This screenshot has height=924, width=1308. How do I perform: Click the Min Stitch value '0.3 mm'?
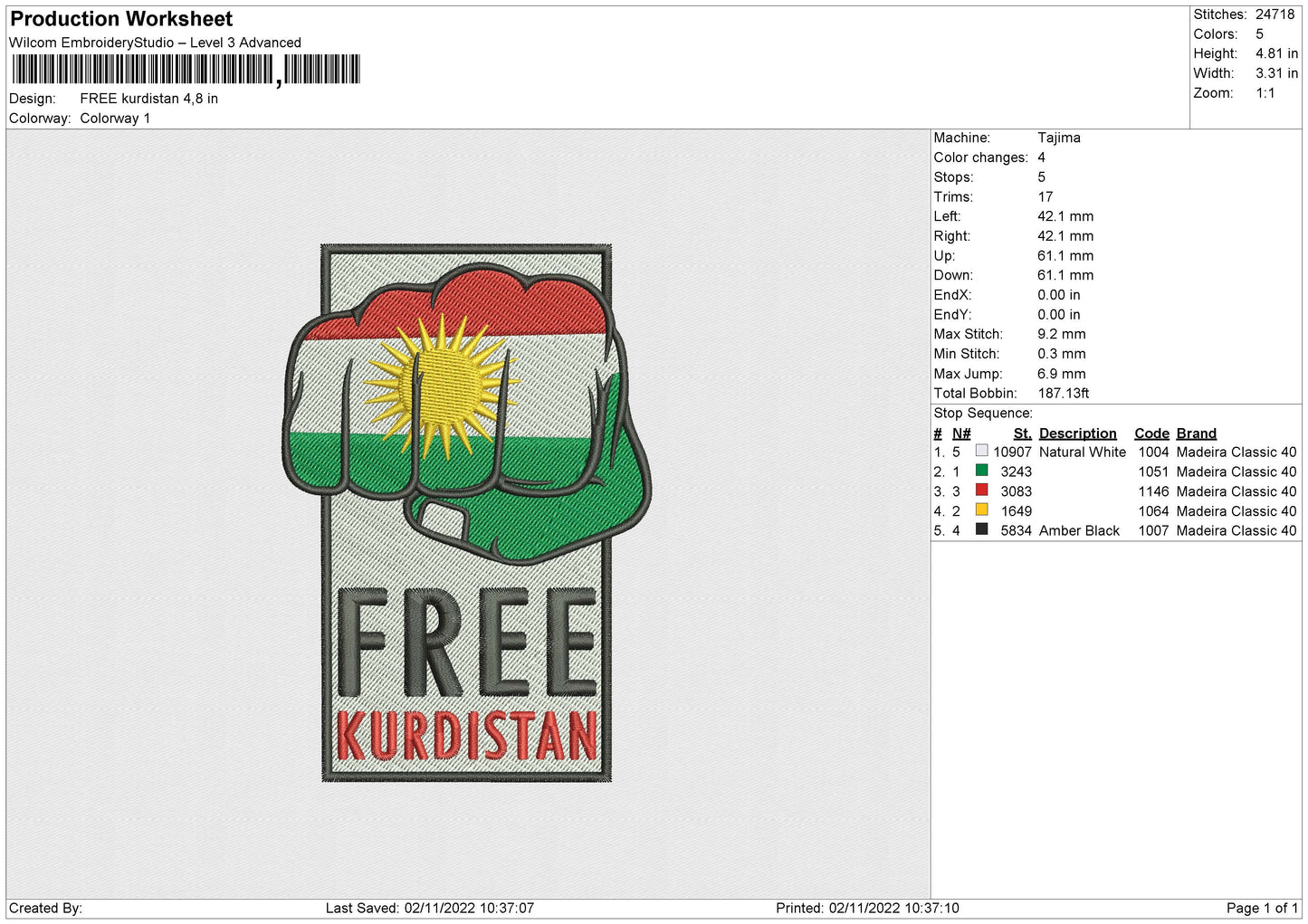pos(1062,354)
